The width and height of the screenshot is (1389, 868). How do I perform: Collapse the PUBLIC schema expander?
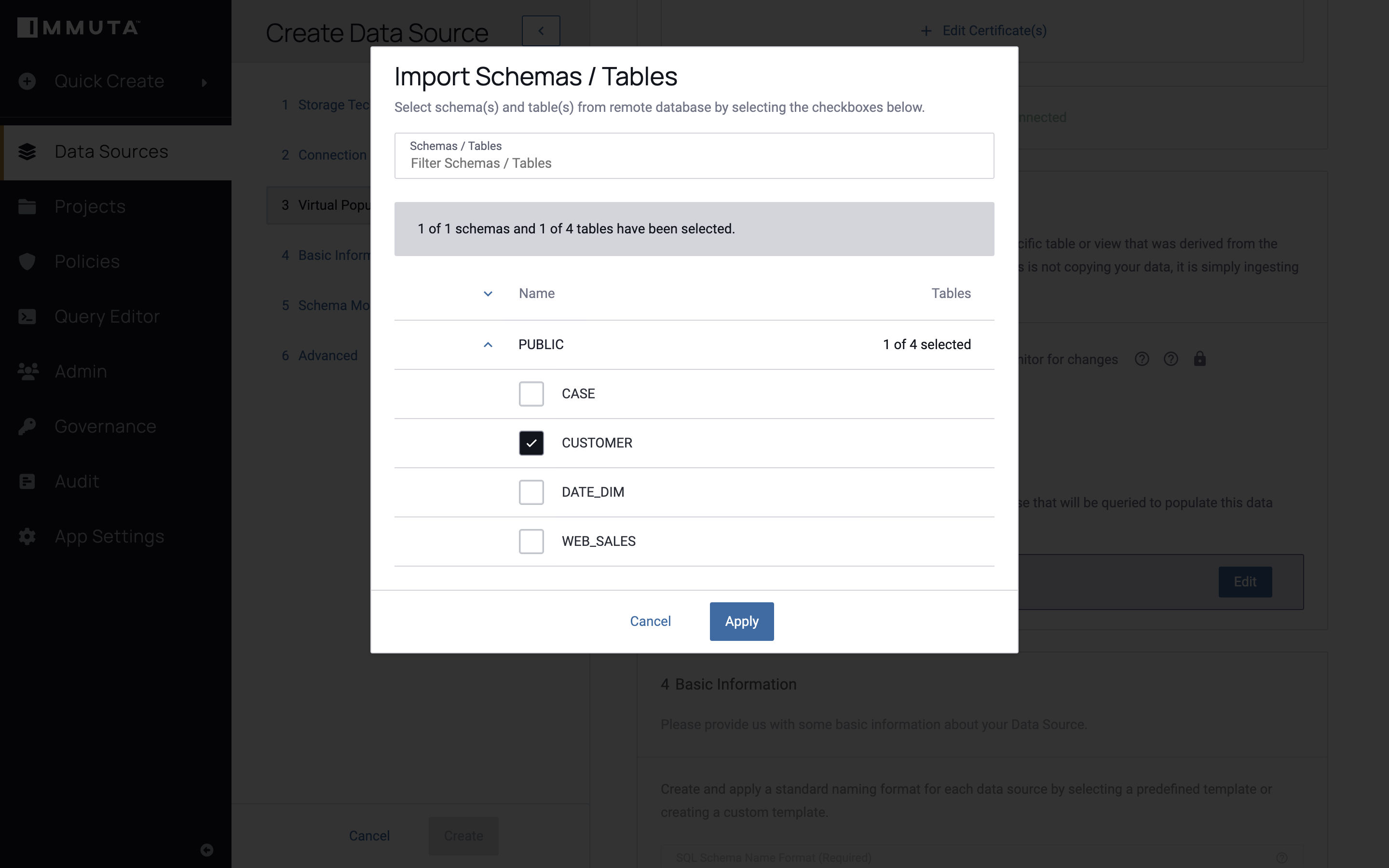488,344
